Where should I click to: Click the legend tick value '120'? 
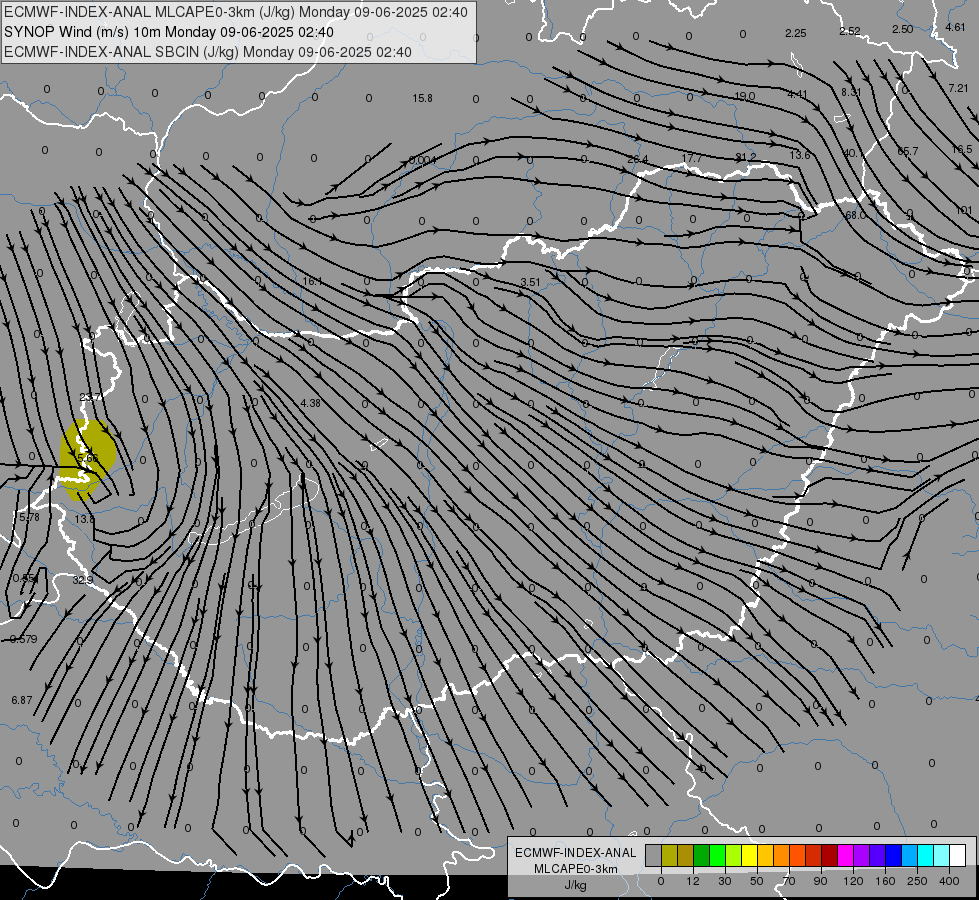(x=853, y=881)
